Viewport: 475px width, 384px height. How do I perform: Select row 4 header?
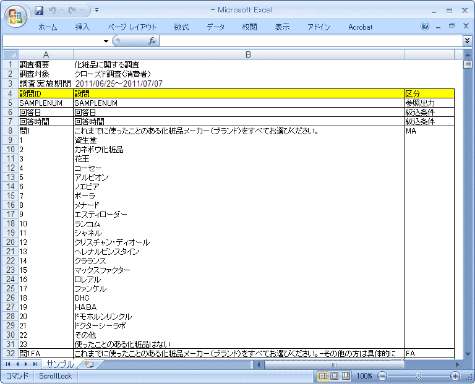[x=10, y=94]
